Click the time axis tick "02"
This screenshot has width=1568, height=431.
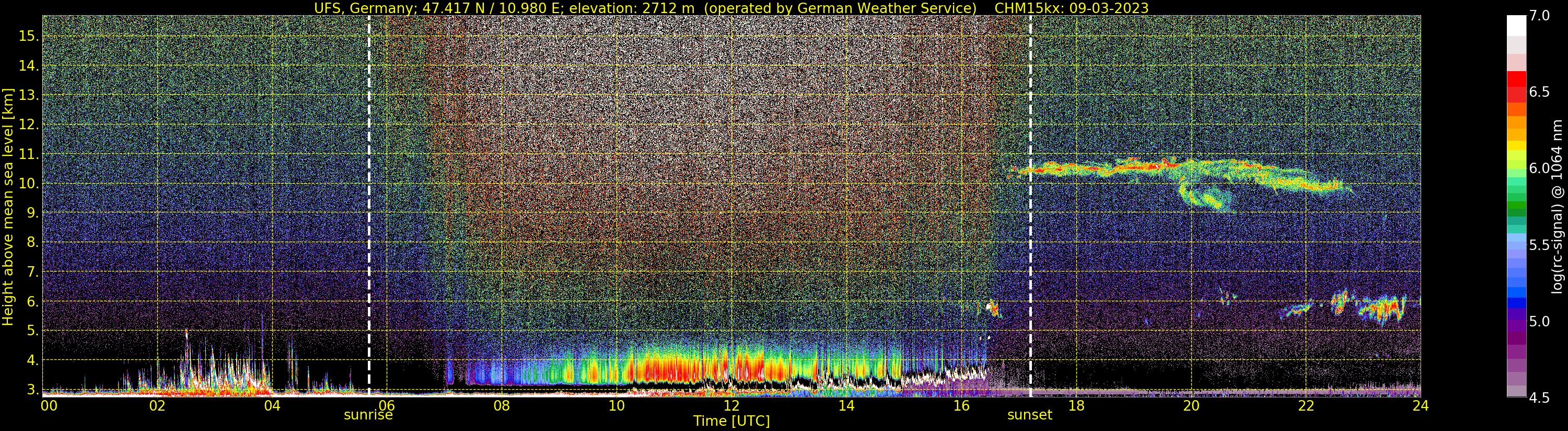coord(157,406)
